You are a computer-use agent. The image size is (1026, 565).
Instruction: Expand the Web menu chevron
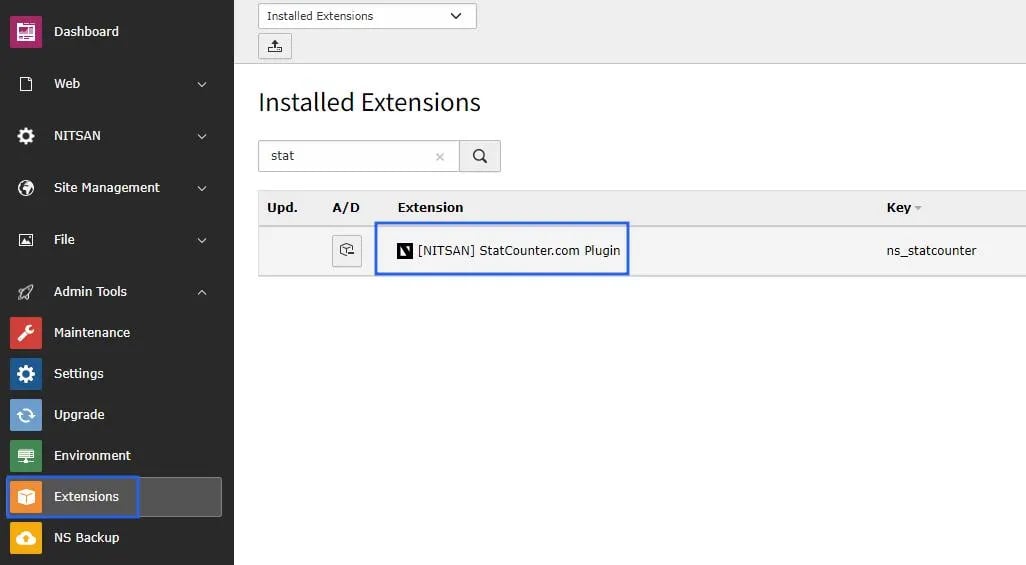[x=202, y=84]
